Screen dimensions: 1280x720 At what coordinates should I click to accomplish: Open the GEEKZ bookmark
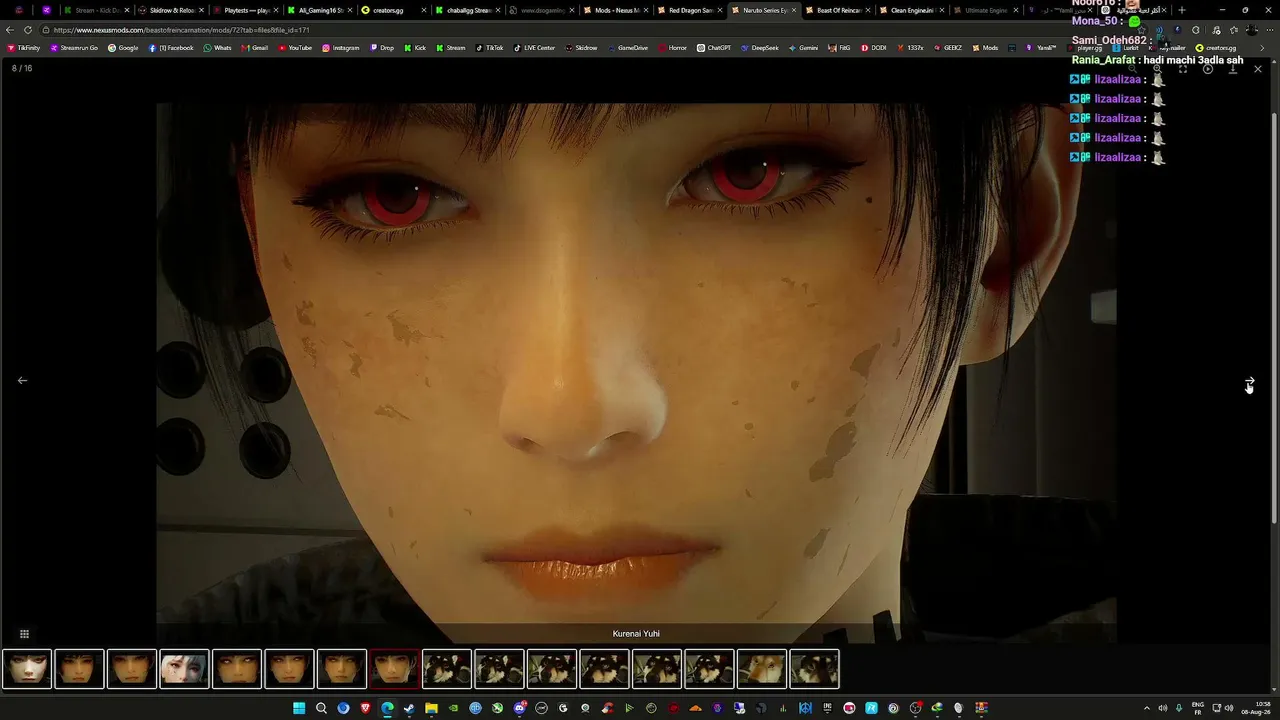click(948, 48)
